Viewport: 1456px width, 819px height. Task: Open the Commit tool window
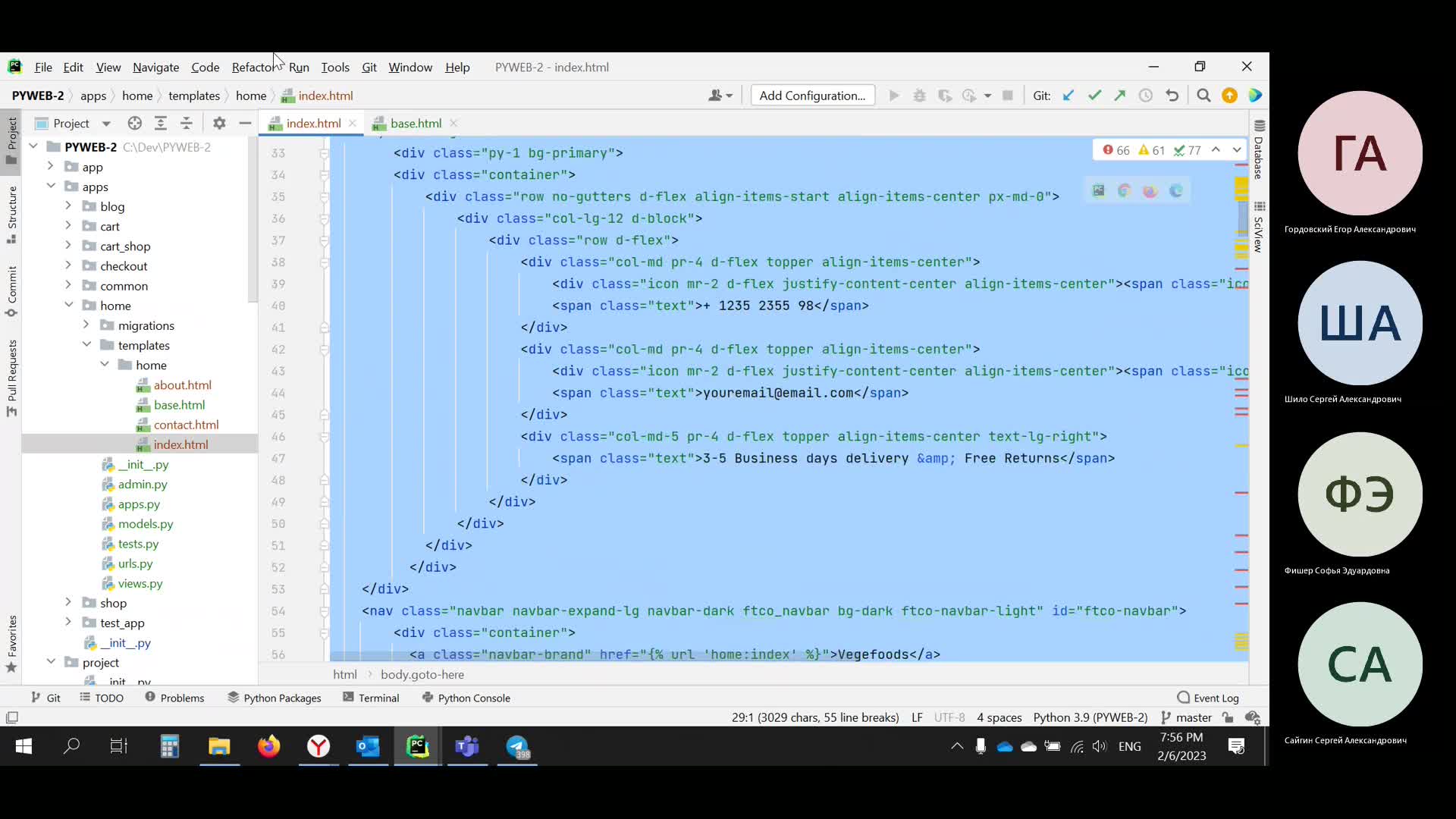coord(11,291)
